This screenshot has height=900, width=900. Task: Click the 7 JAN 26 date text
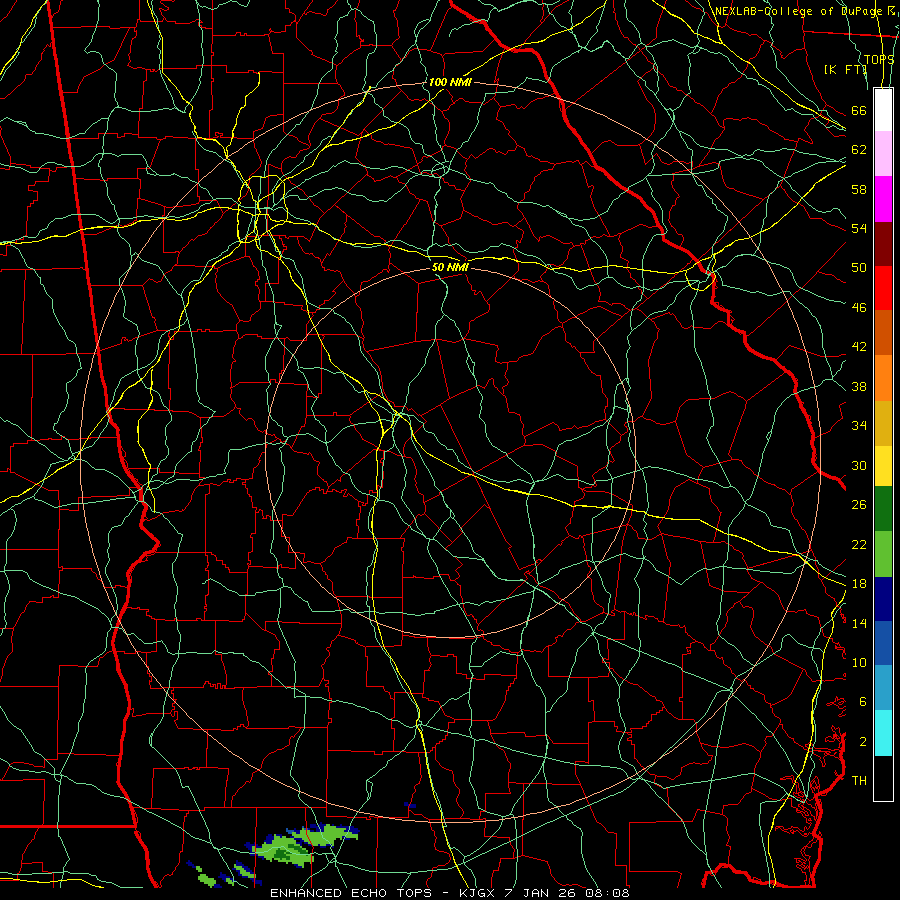(x=541, y=893)
